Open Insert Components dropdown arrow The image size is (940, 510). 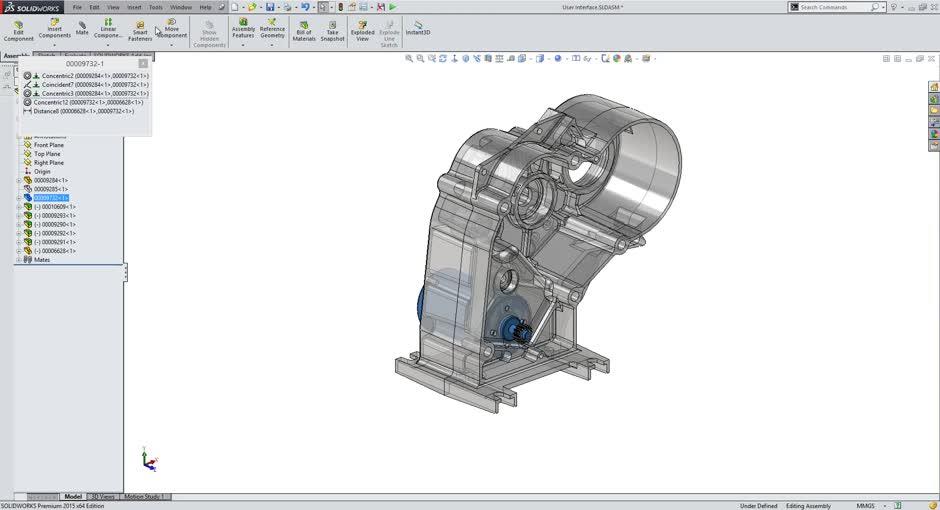pyautogui.click(x=54, y=45)
